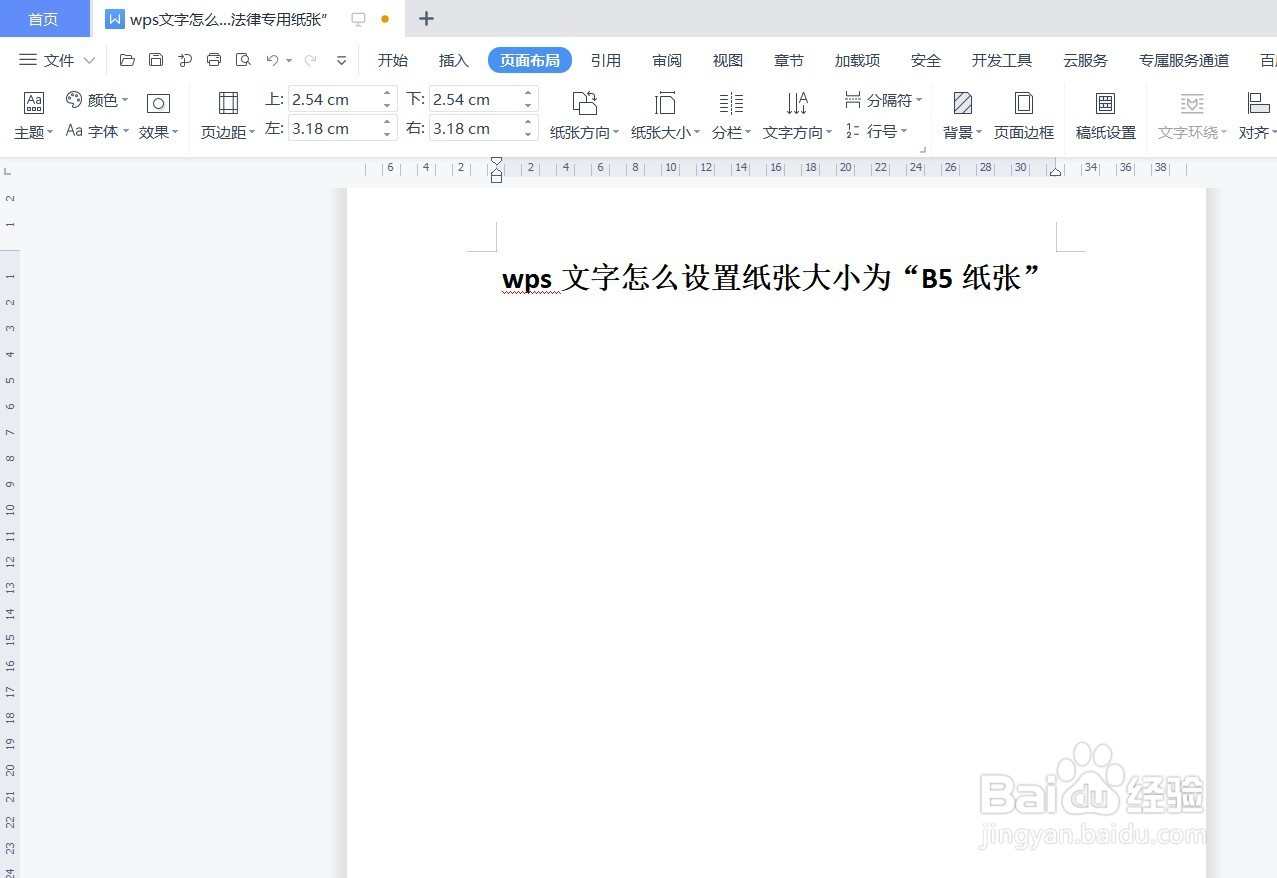
Task: Switch to the 开始 tab
Action: point(393,60)
